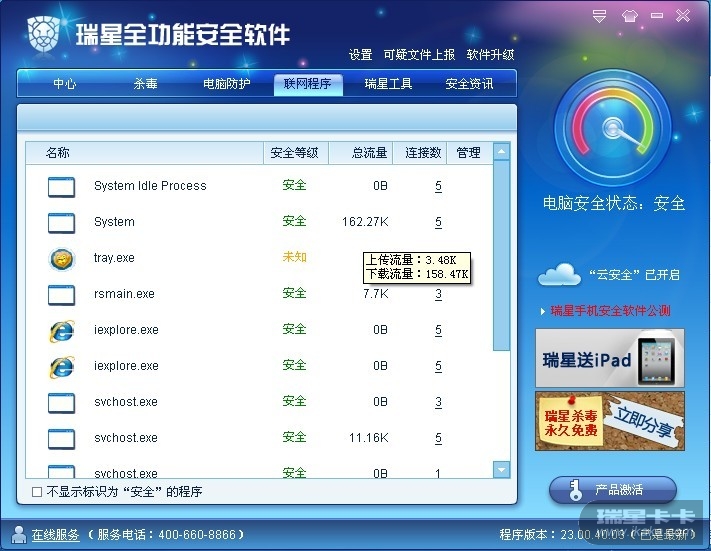Open the main menu dropdown icon in title bar
Image resolution: width=711 pixels, height=551 pixels.
(x=599, y=16)
